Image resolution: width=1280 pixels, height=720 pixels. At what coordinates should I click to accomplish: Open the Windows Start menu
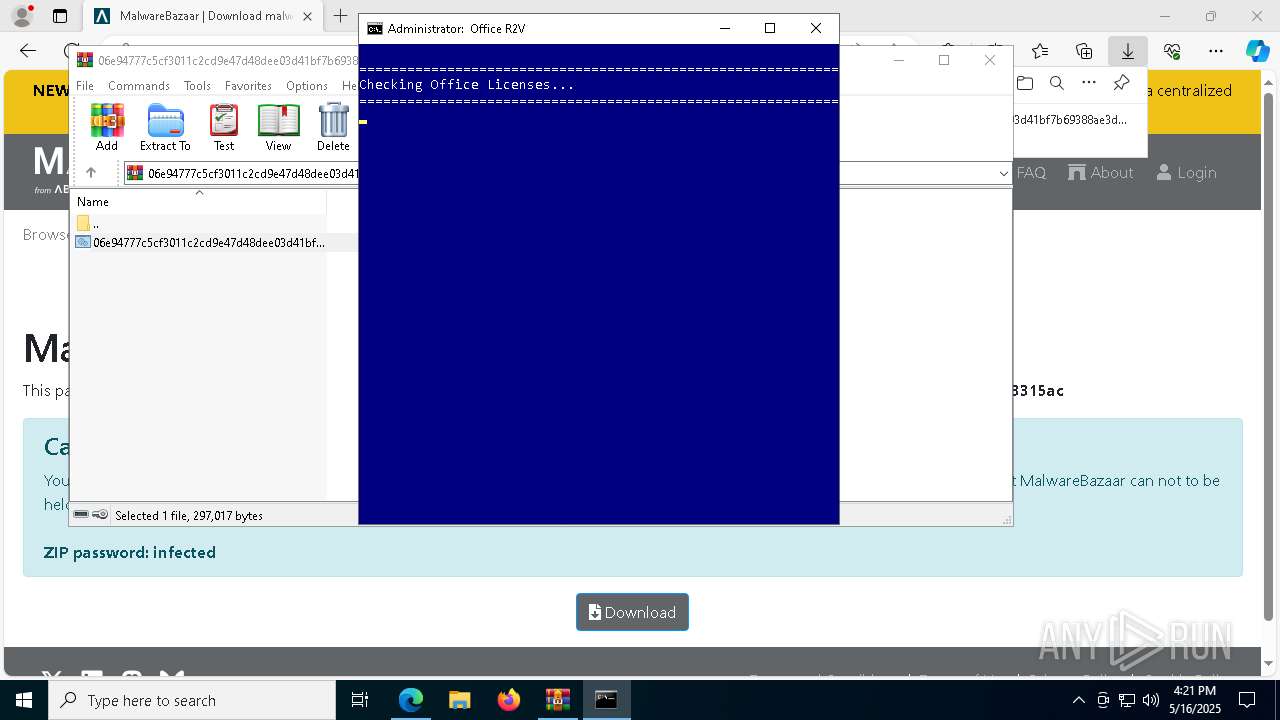pos(24,700)
